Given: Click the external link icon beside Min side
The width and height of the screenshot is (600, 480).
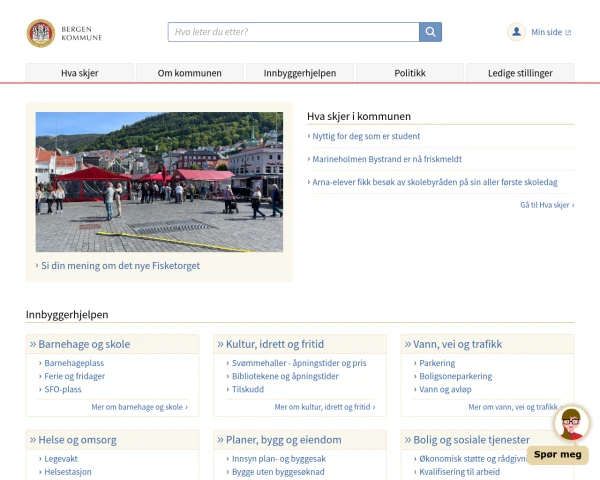Looking at the screenshot, I should (568, 33).
